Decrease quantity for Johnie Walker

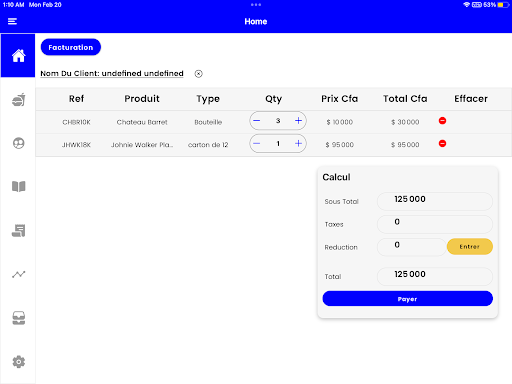tap(257, 144)
